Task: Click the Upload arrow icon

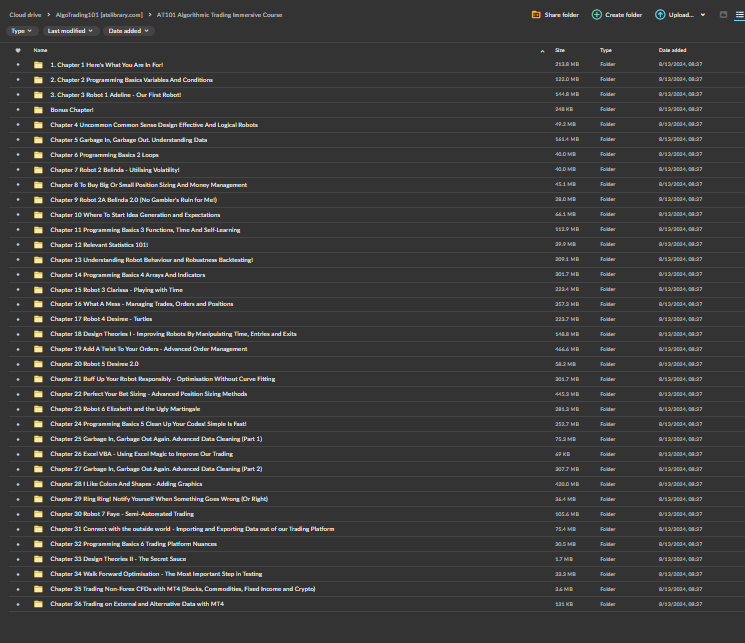Action: pos(660,15)
